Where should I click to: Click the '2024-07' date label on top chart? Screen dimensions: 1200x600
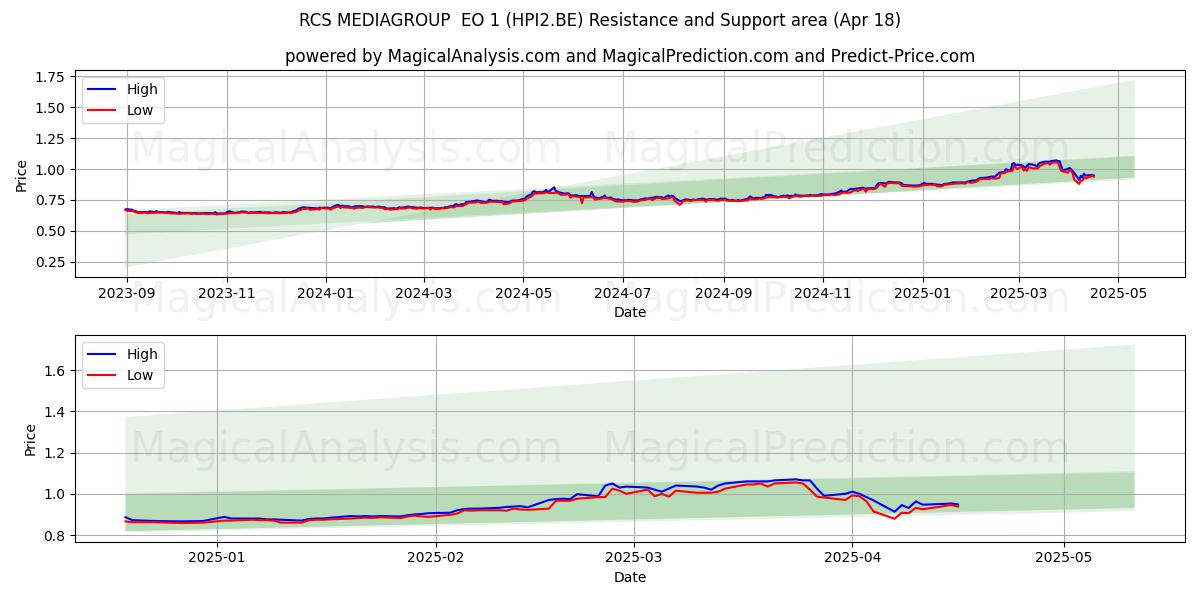click(x=623, y=294)
